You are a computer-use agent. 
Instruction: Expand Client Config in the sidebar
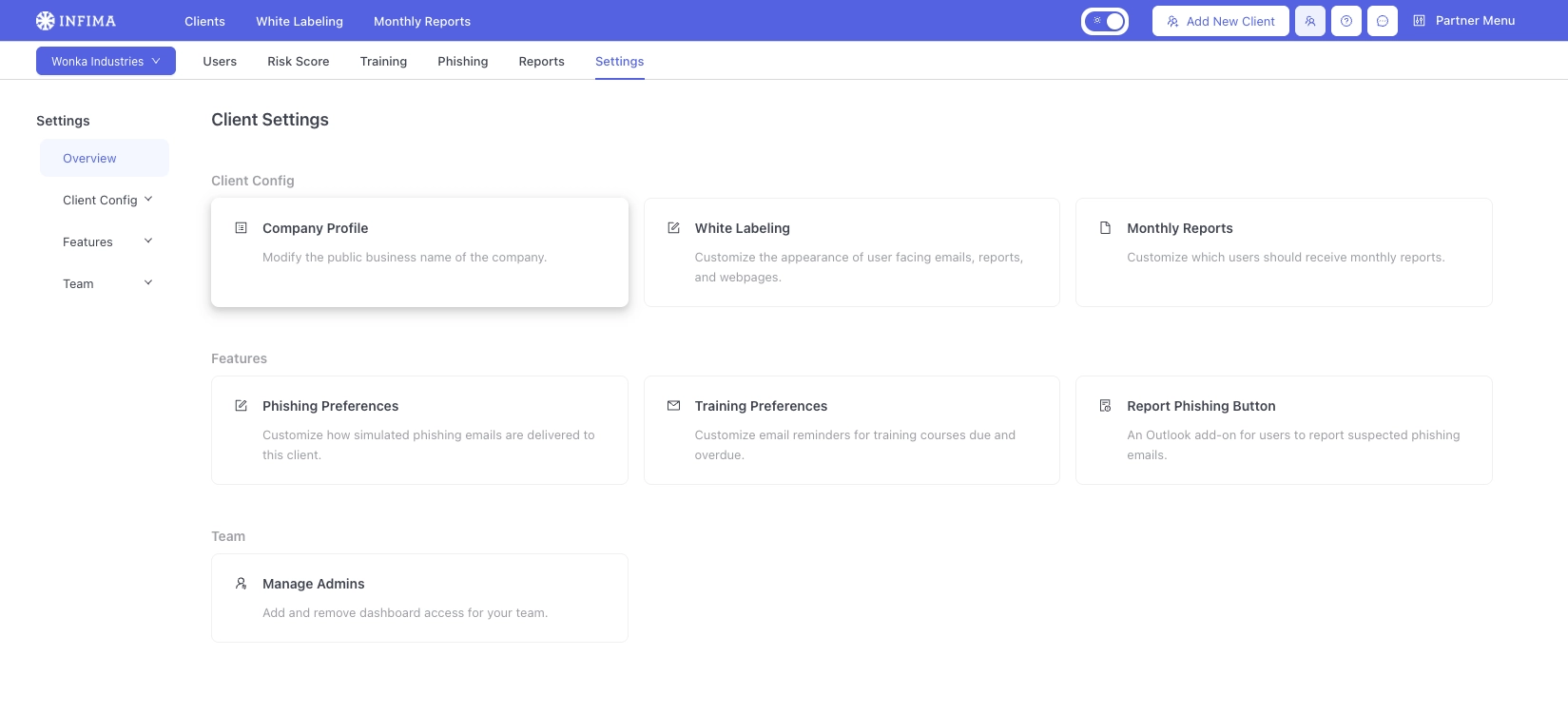click(106, 200)
